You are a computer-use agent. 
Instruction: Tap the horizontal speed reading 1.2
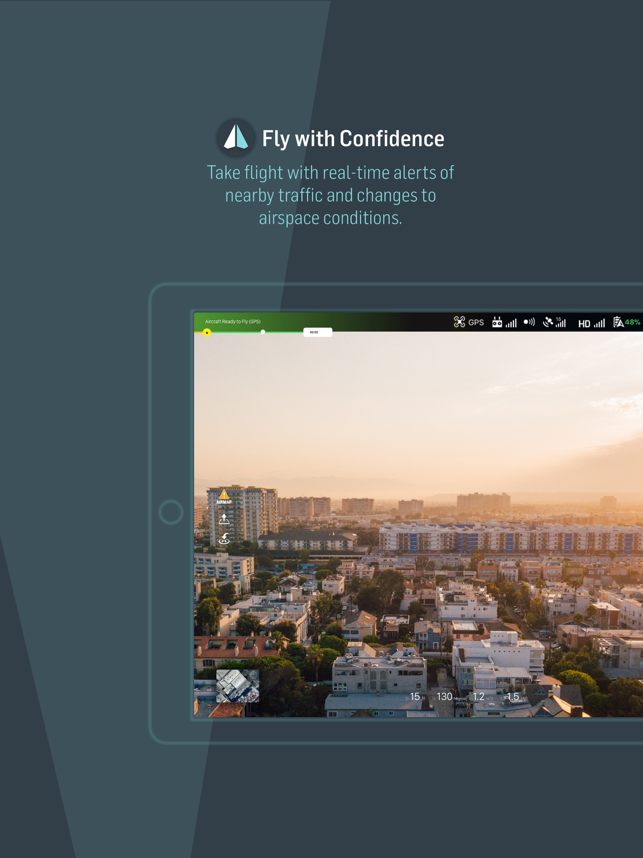478,697
